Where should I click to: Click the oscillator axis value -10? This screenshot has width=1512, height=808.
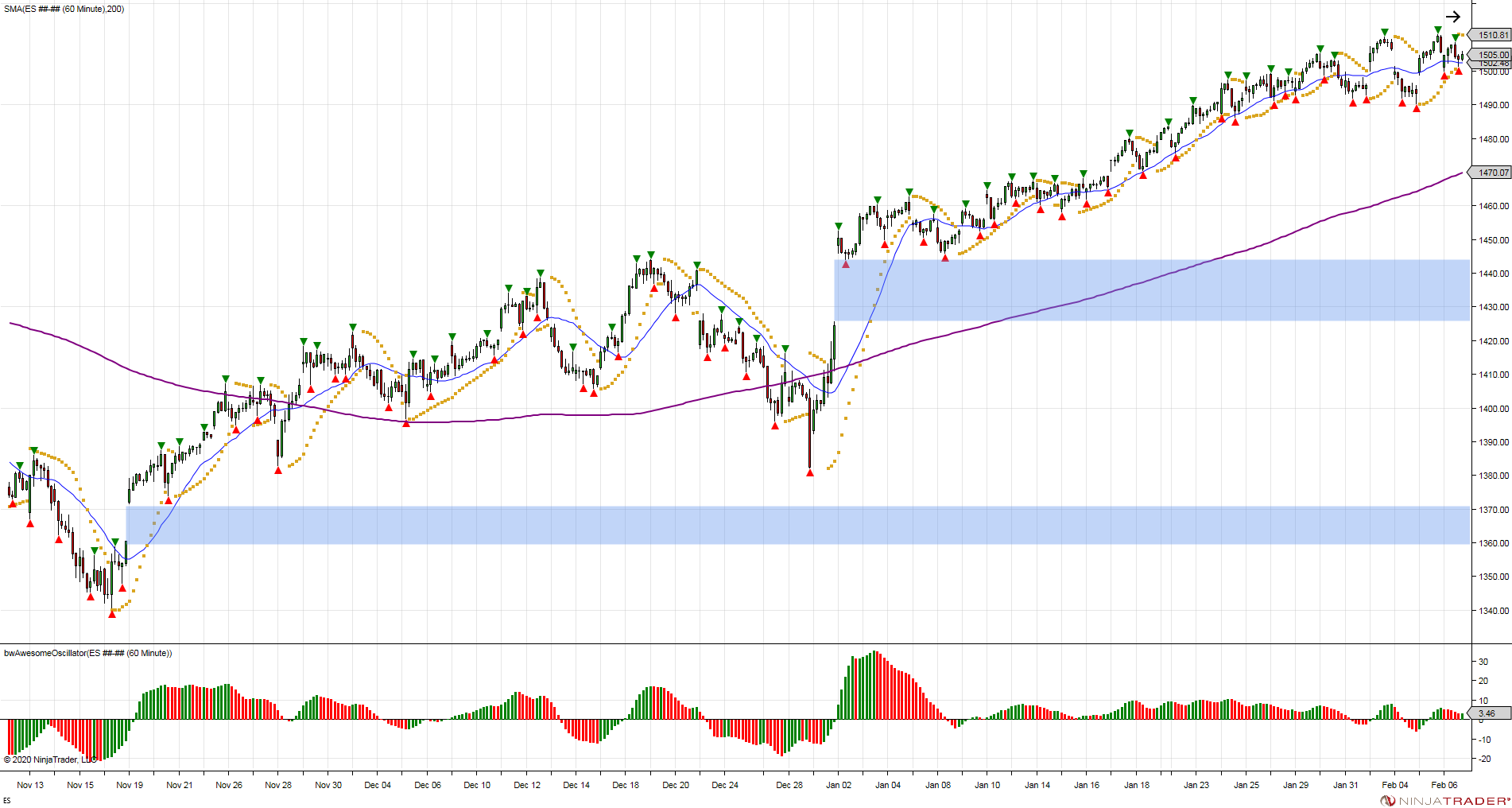click(x=1483, y=740)
